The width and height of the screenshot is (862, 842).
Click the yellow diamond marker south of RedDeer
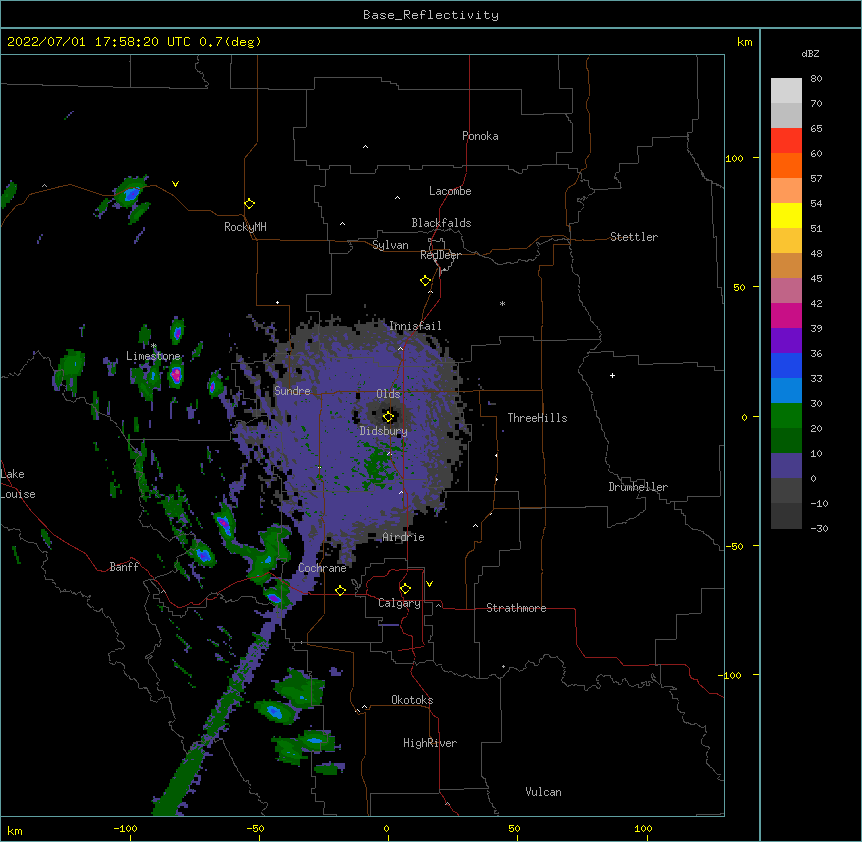pyautogui.click(x=426, y=281)
